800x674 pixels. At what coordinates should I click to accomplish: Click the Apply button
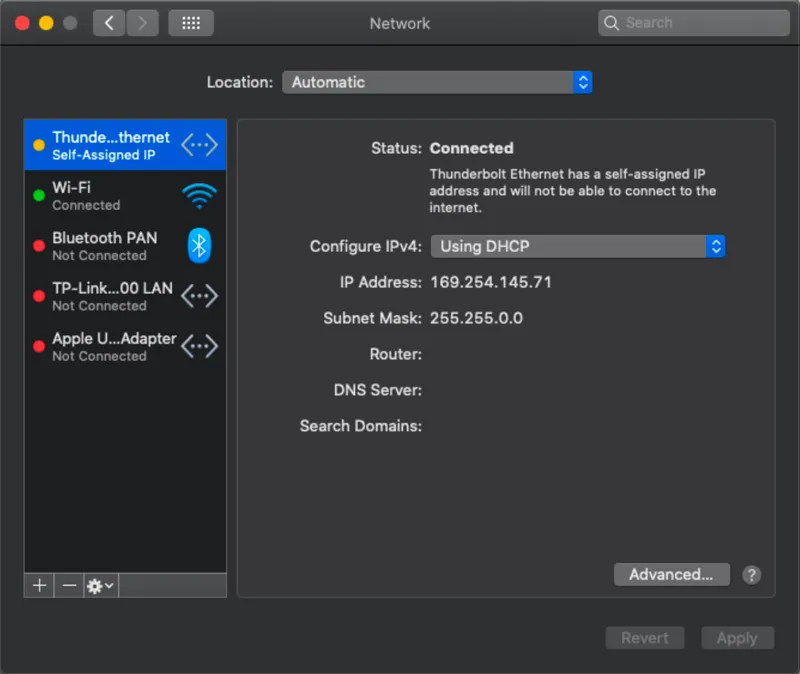(x=737, y=638)
